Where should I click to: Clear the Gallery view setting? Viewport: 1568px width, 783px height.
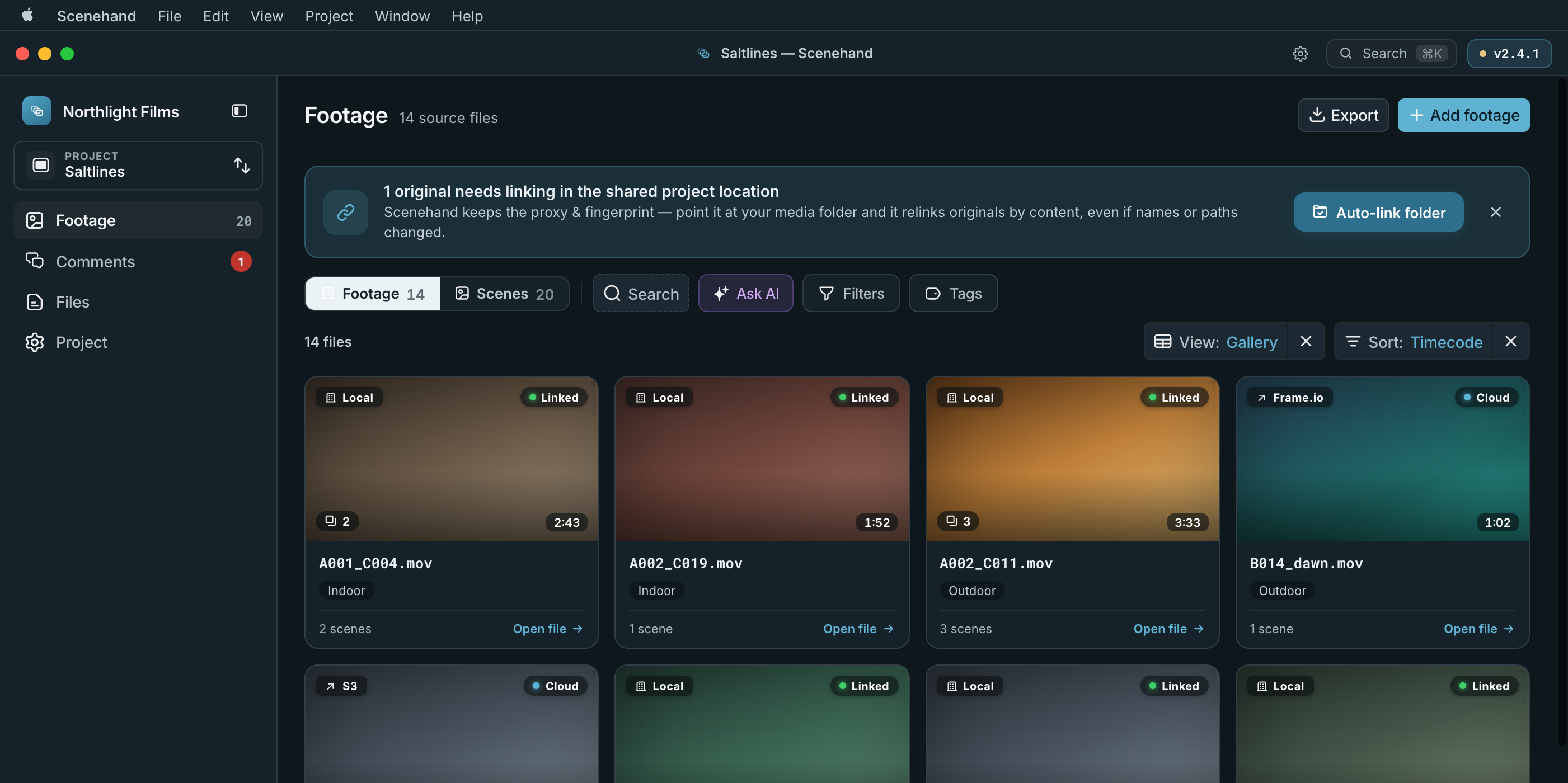click(1306, 341)
